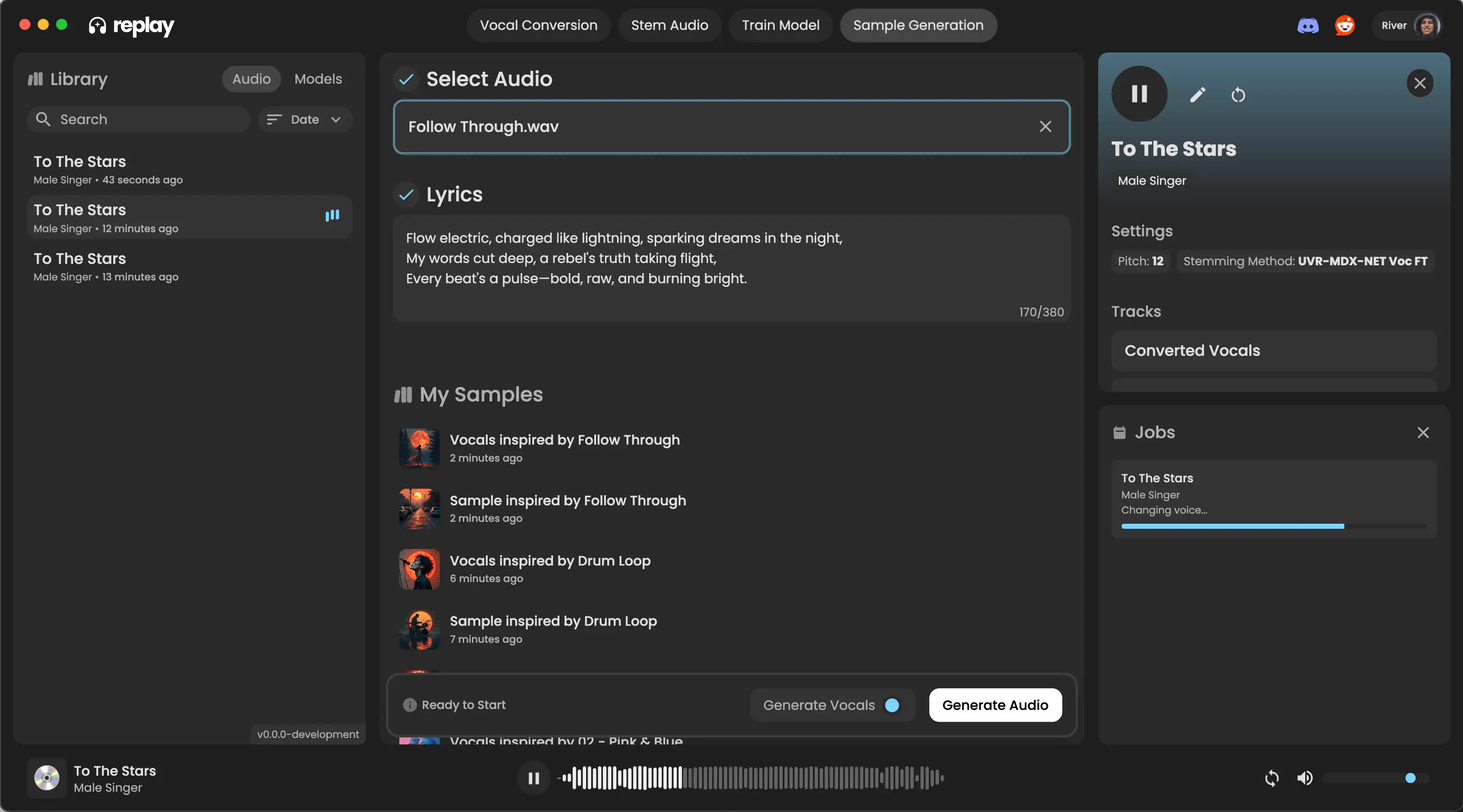Open the Date sort dropdown

pyautogui.click(x=305, y=120)
